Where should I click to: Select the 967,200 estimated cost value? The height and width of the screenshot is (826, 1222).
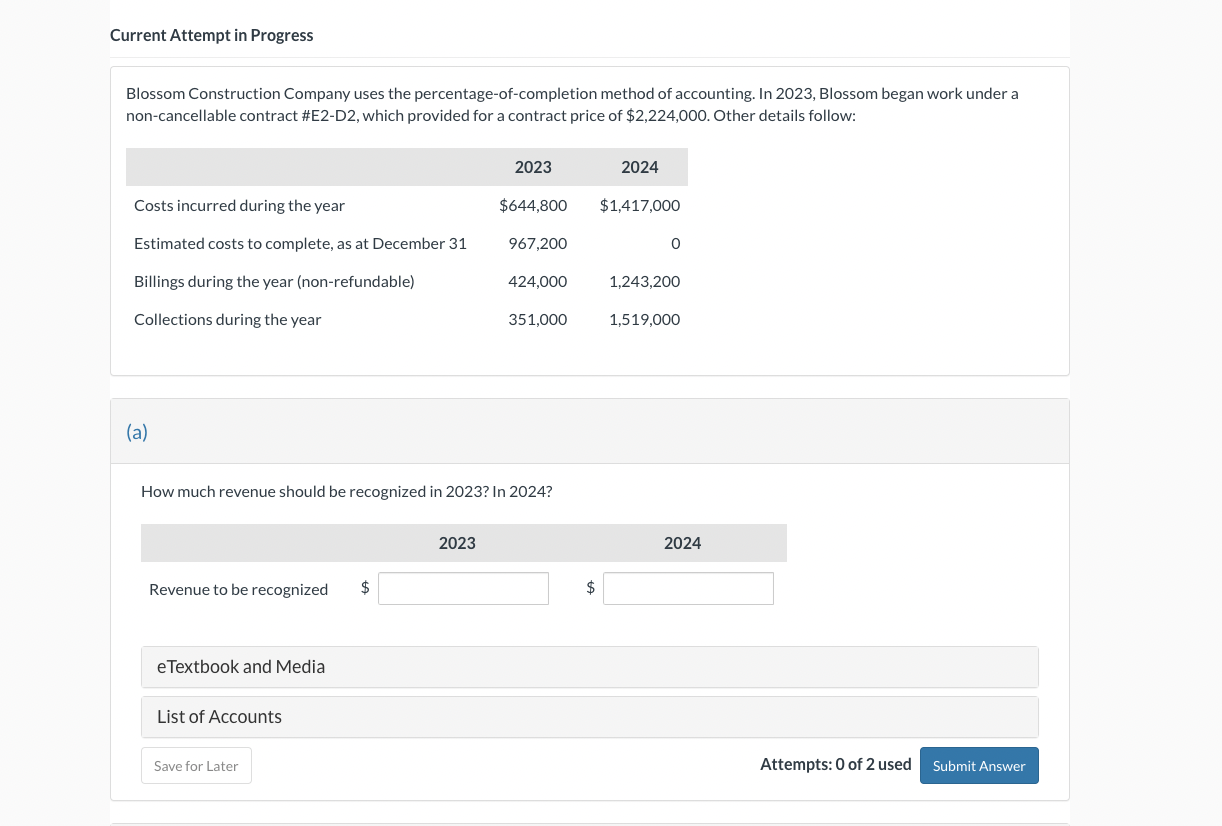point(537,244)
